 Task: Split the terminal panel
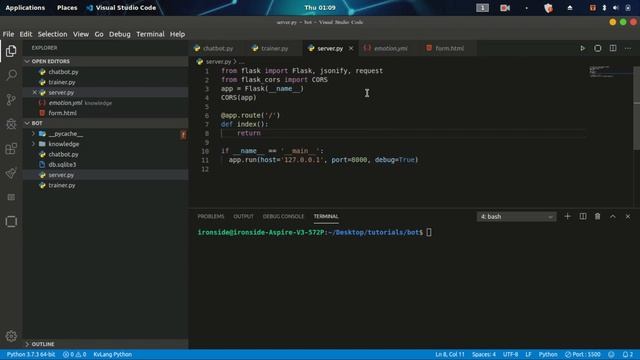tap(583, 216)
